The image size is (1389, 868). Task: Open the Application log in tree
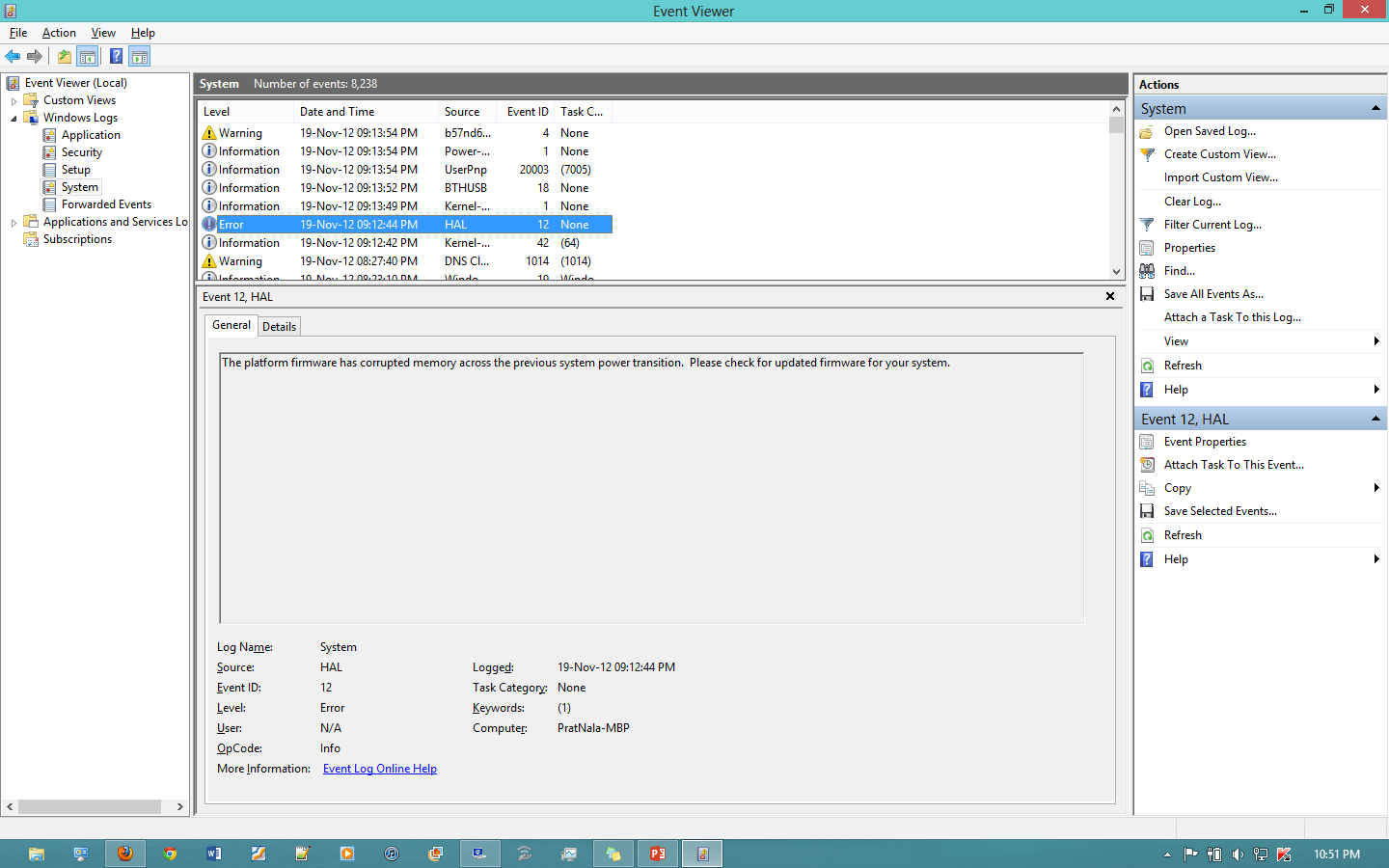(x=91, y=135)
